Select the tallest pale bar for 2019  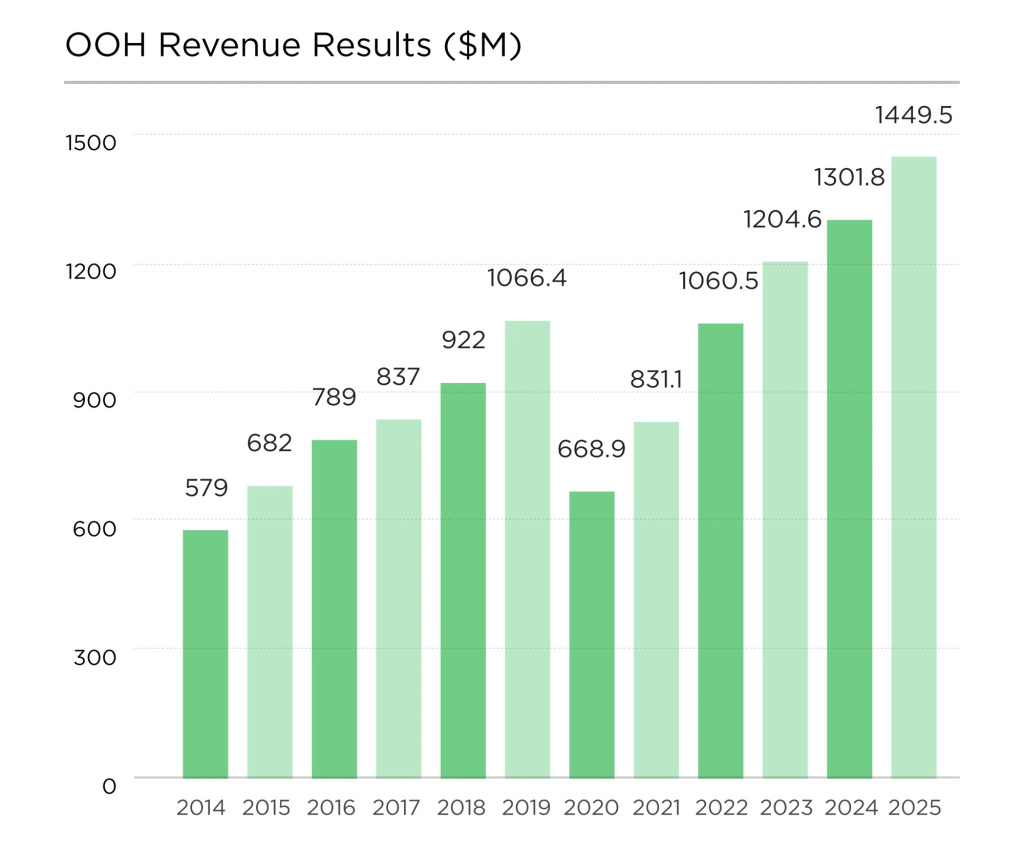[527, 550]
